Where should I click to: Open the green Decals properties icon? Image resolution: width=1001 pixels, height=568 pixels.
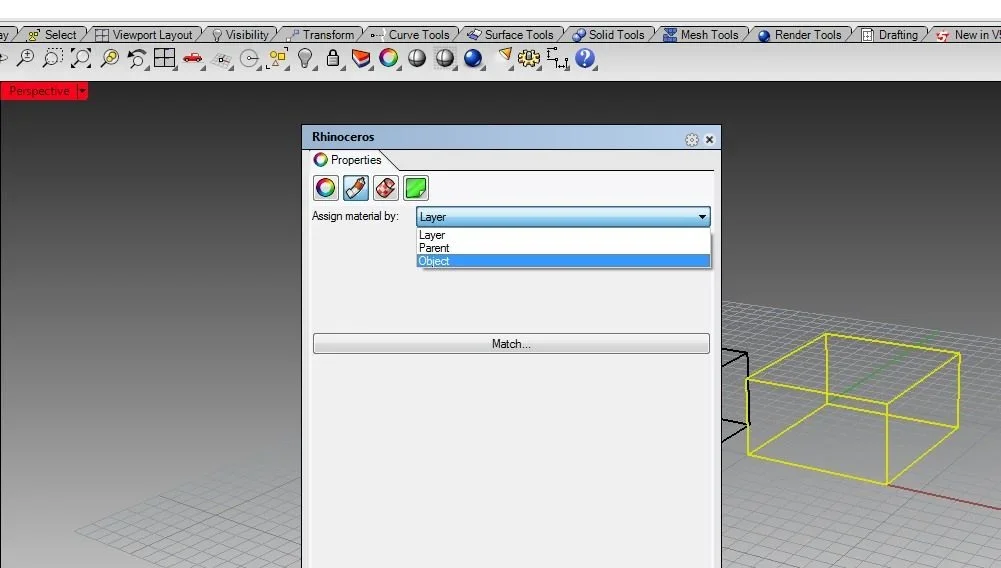point(416,187)
